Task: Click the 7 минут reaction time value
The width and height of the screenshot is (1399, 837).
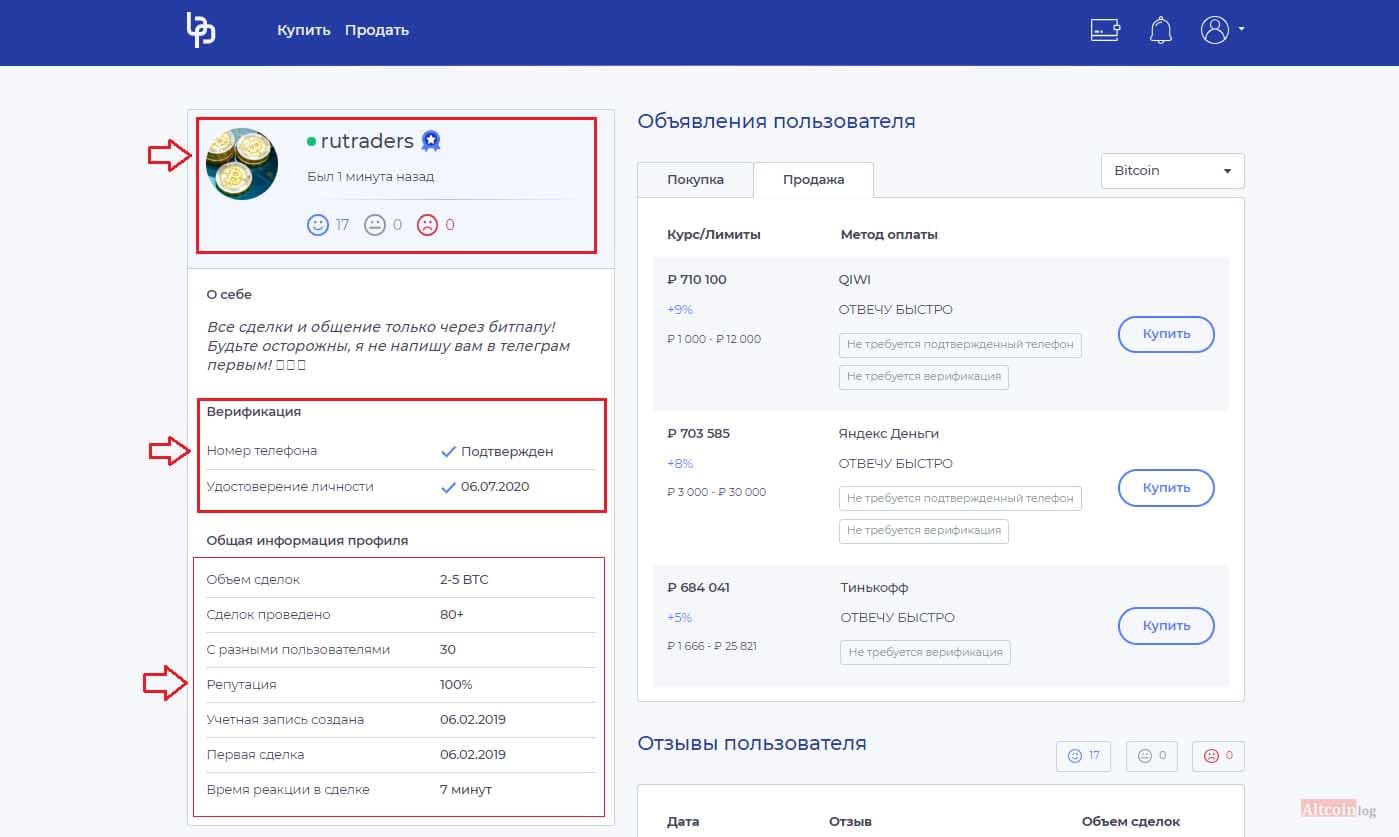Action: (466, 790)
